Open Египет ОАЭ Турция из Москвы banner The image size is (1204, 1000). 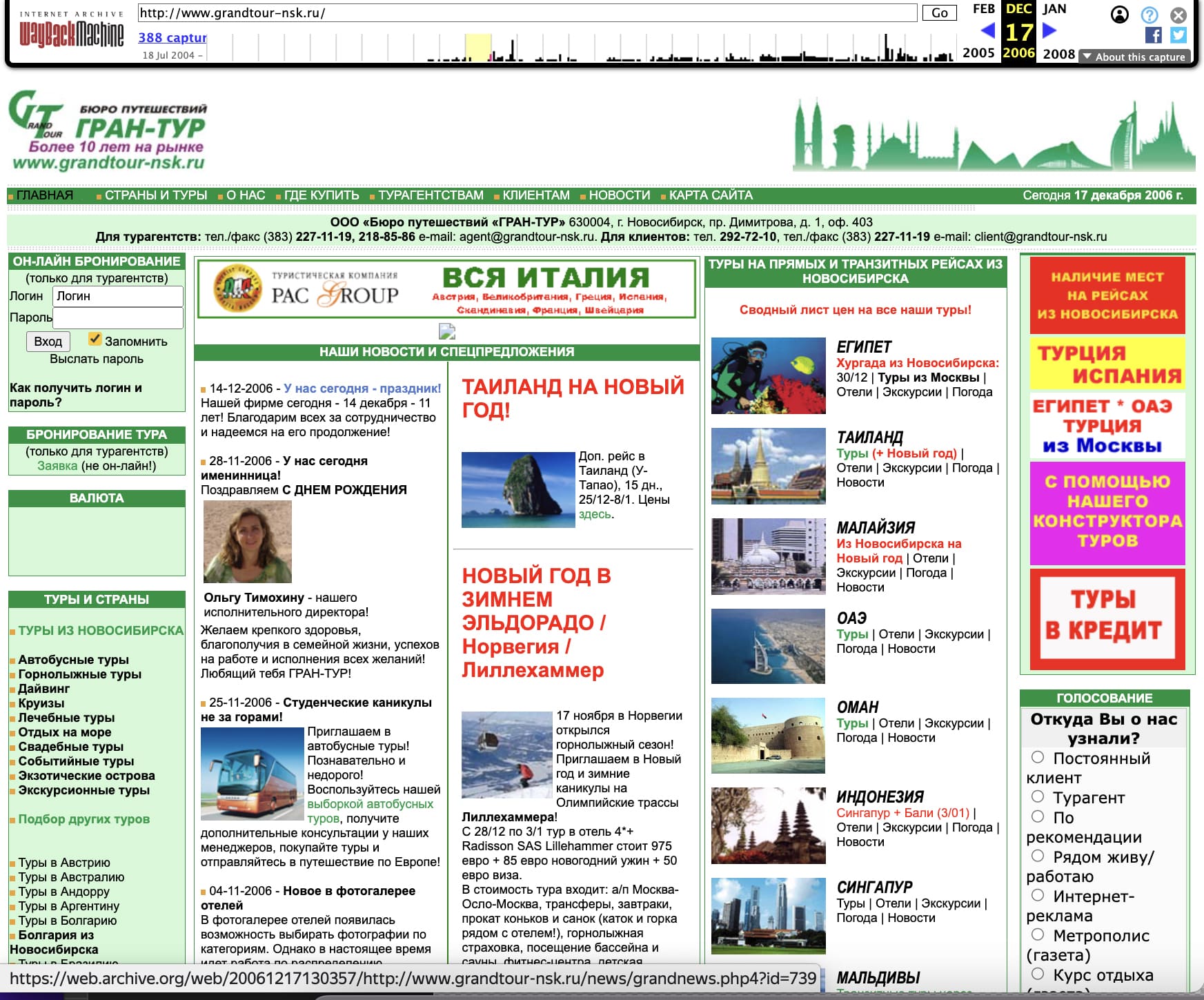coord(1107,426)
